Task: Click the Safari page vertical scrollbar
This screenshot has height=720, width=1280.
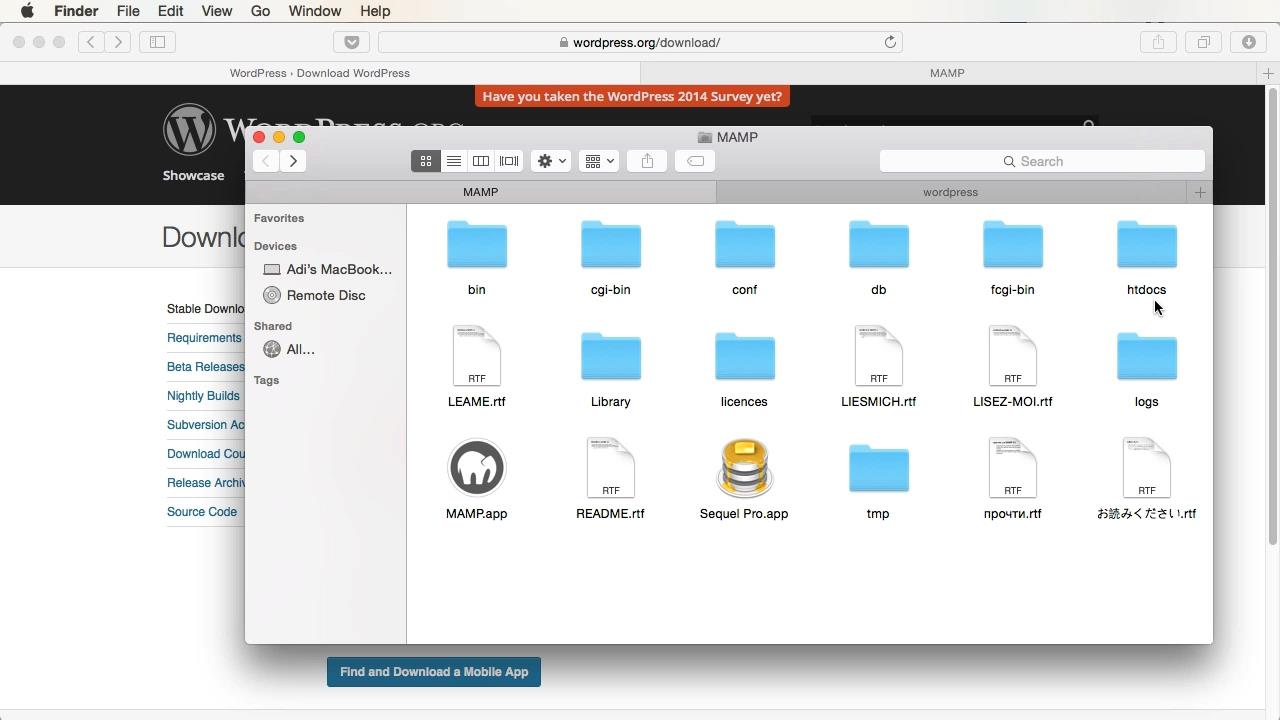Action: pyautogui.click(x=1273, y=318)
